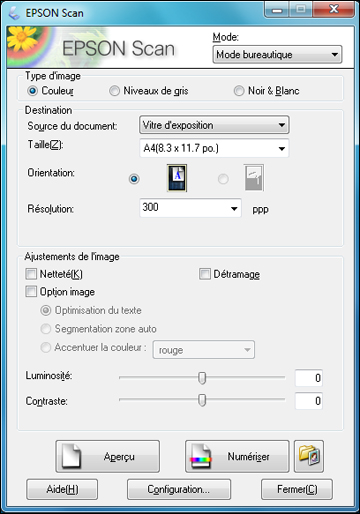
Task: Click the Luminosité value field
Action: (309, 378)
